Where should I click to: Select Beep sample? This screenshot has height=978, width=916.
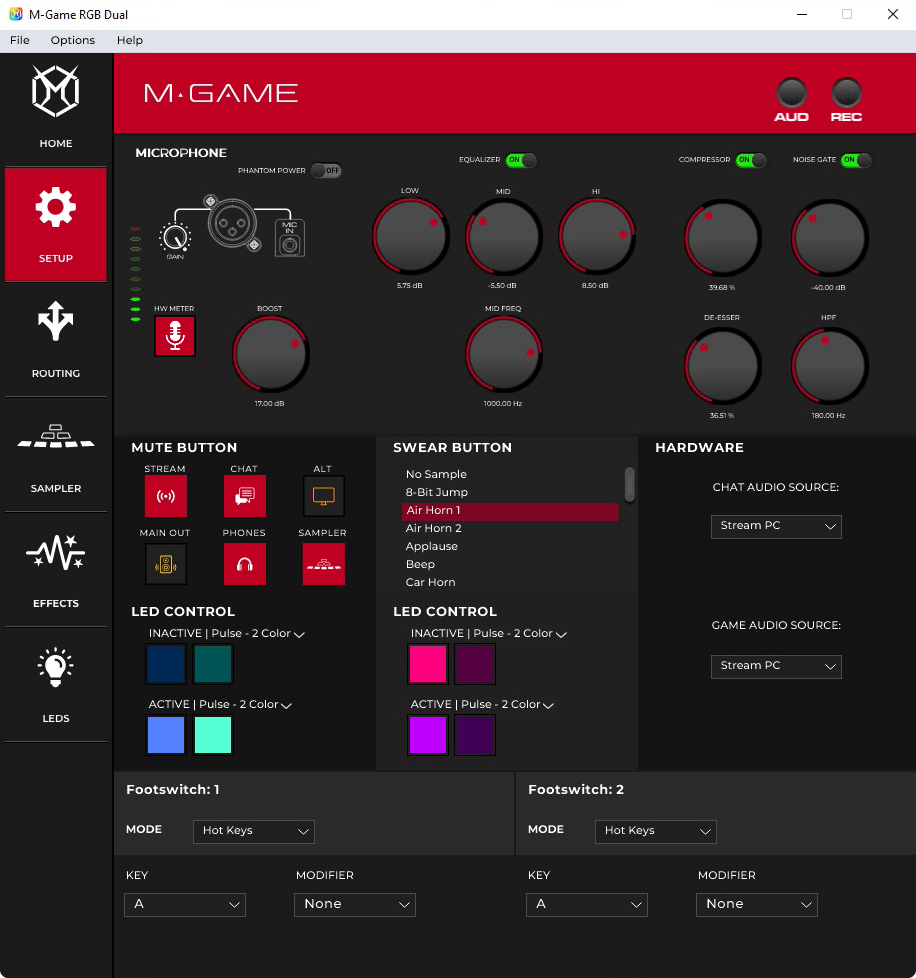[510, 564]
